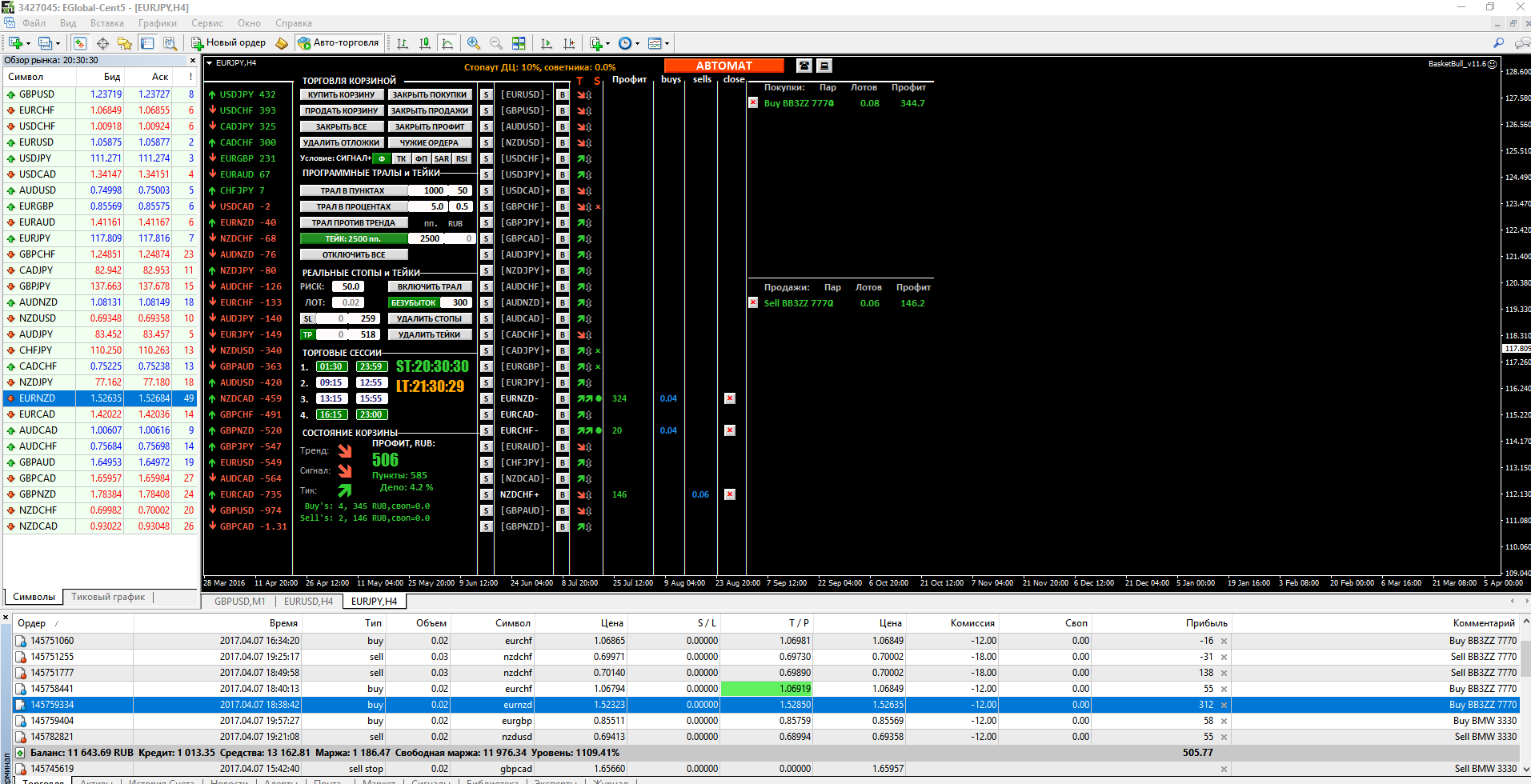This screenshot has width=1531, height=784.
Task: Expand the chart templates dropdown arrow
Action: [x=667, y=44]
